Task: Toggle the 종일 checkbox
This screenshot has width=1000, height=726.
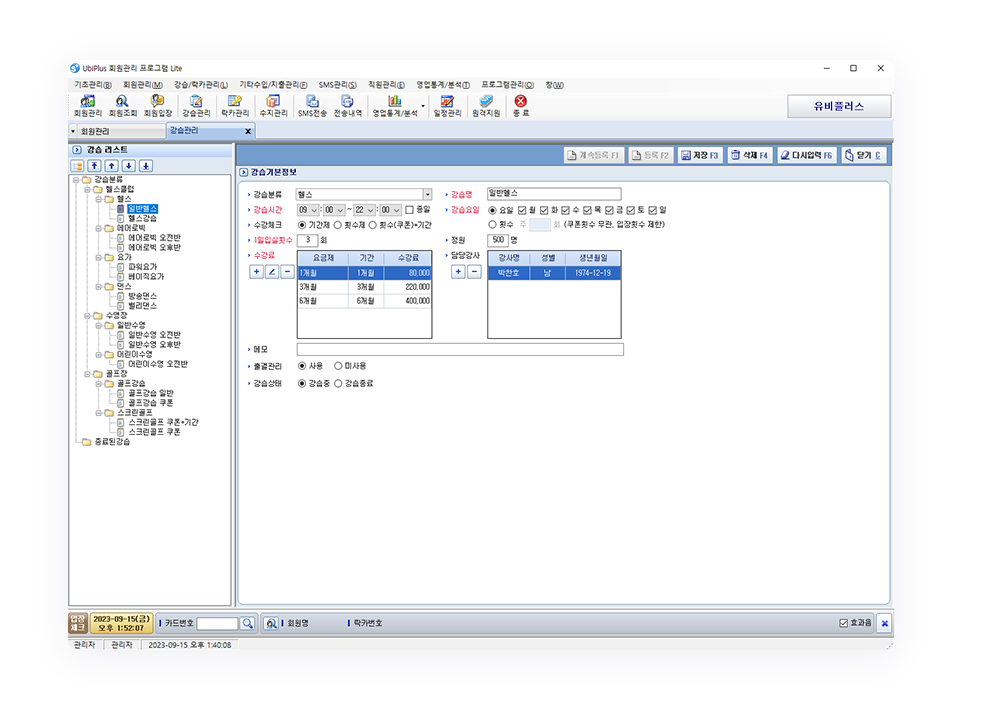Action: [410, 210]
